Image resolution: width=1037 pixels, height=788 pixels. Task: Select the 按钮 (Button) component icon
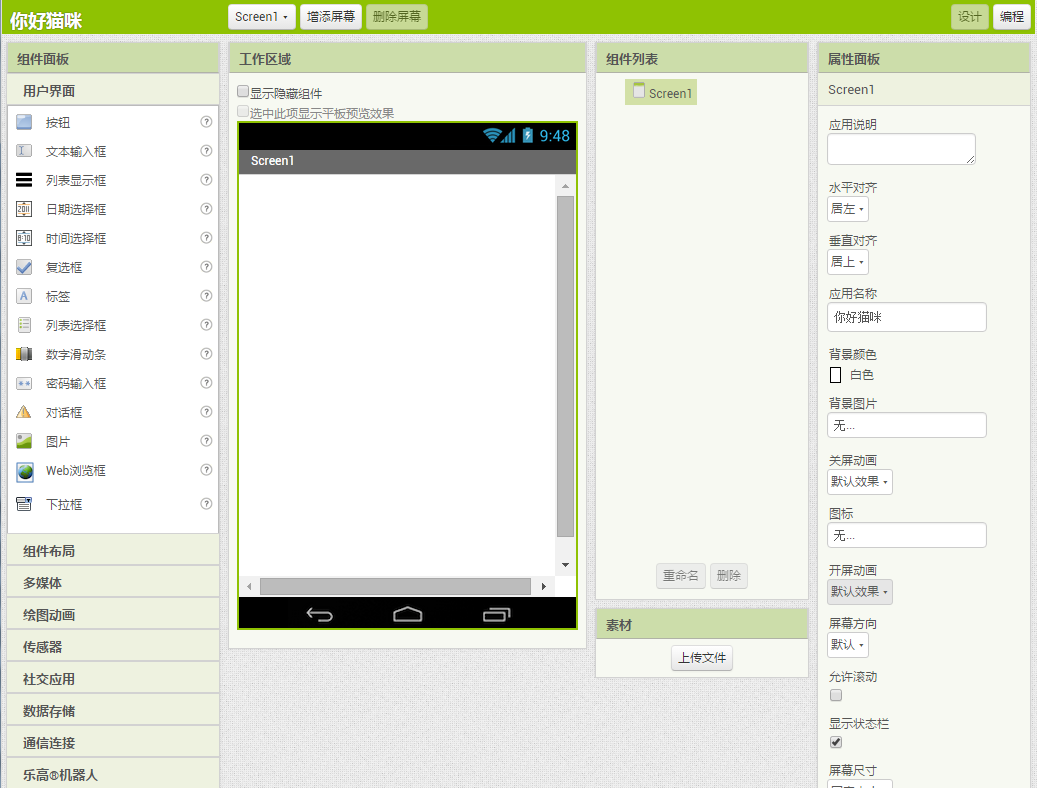point(25,122)
